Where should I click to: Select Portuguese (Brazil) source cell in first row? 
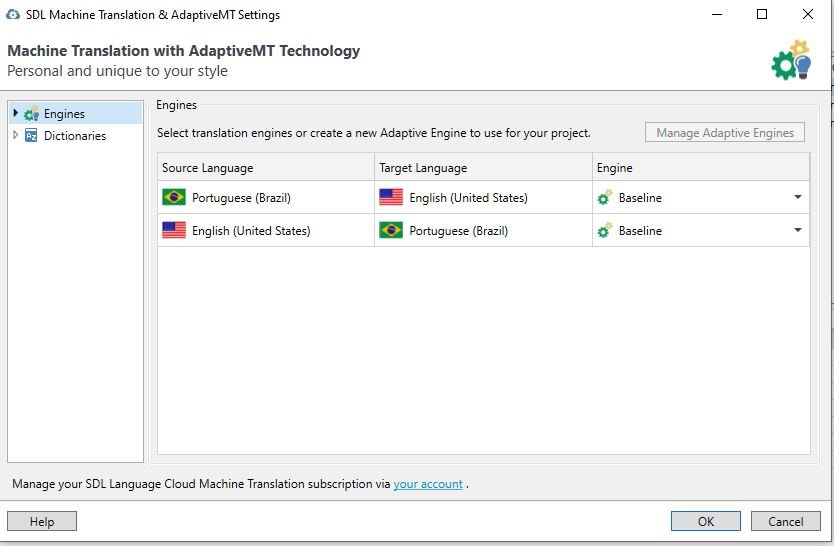[266, 197]
